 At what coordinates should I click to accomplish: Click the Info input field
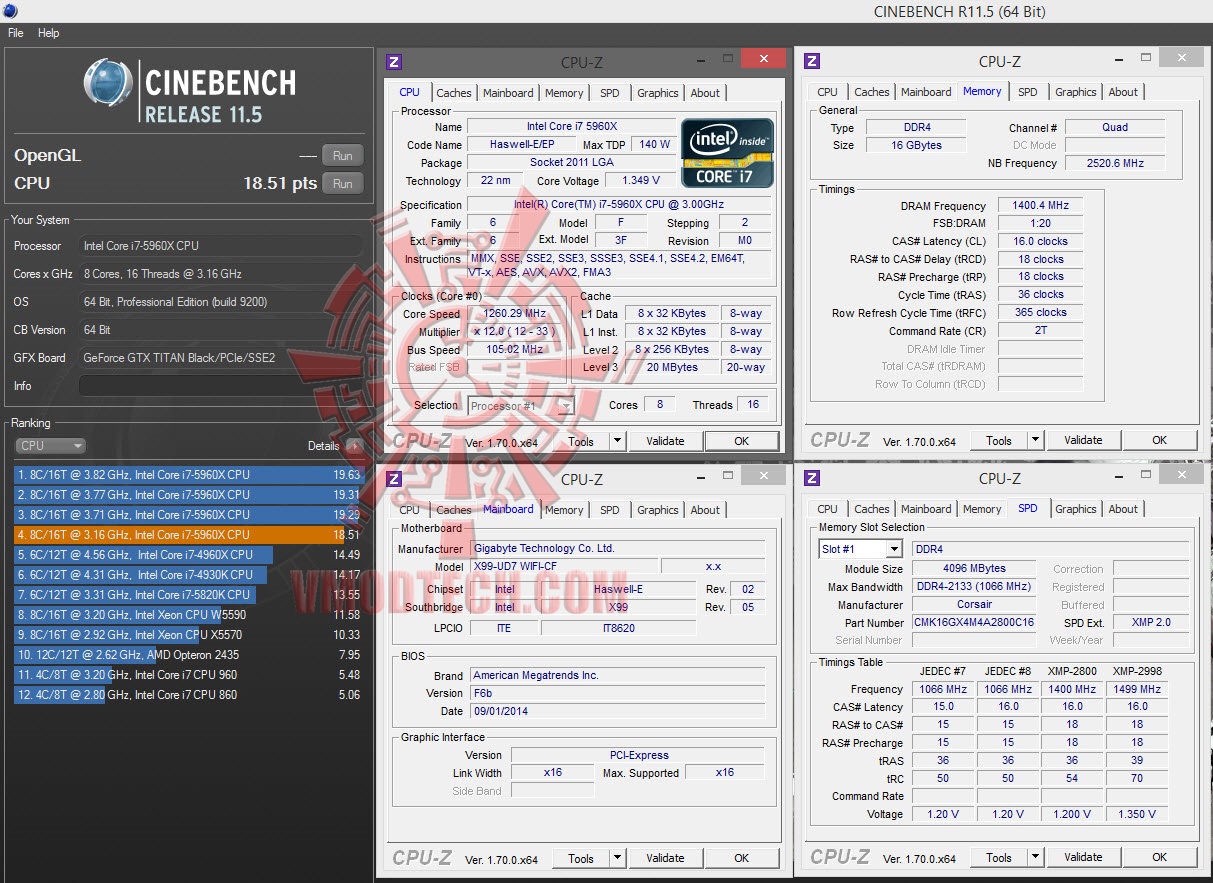coord(220,386)
